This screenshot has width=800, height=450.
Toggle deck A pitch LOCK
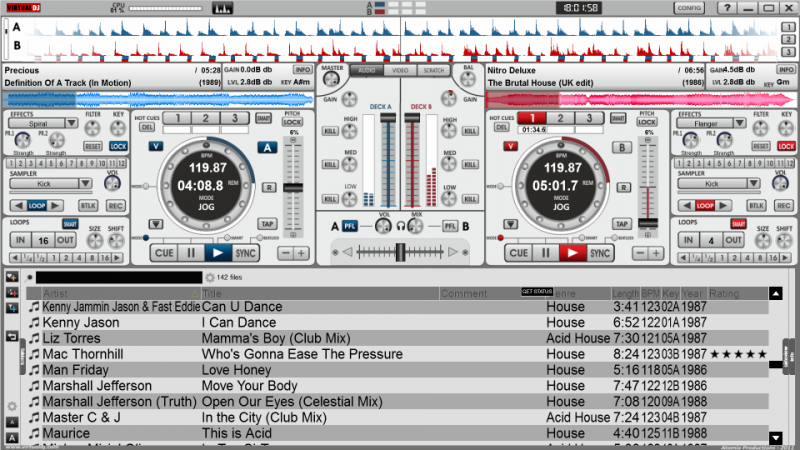tap(292, 122)
